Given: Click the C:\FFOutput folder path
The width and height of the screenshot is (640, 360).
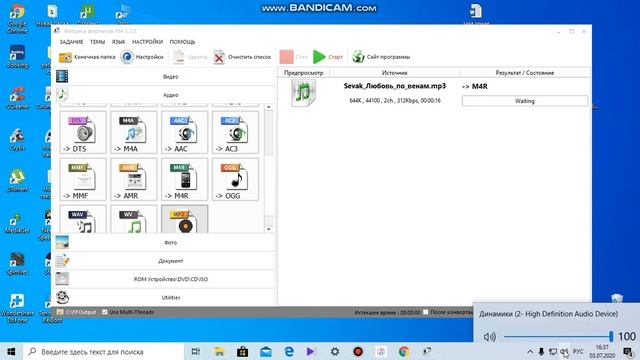Looking at the screenshot, I should click(80, 312).
